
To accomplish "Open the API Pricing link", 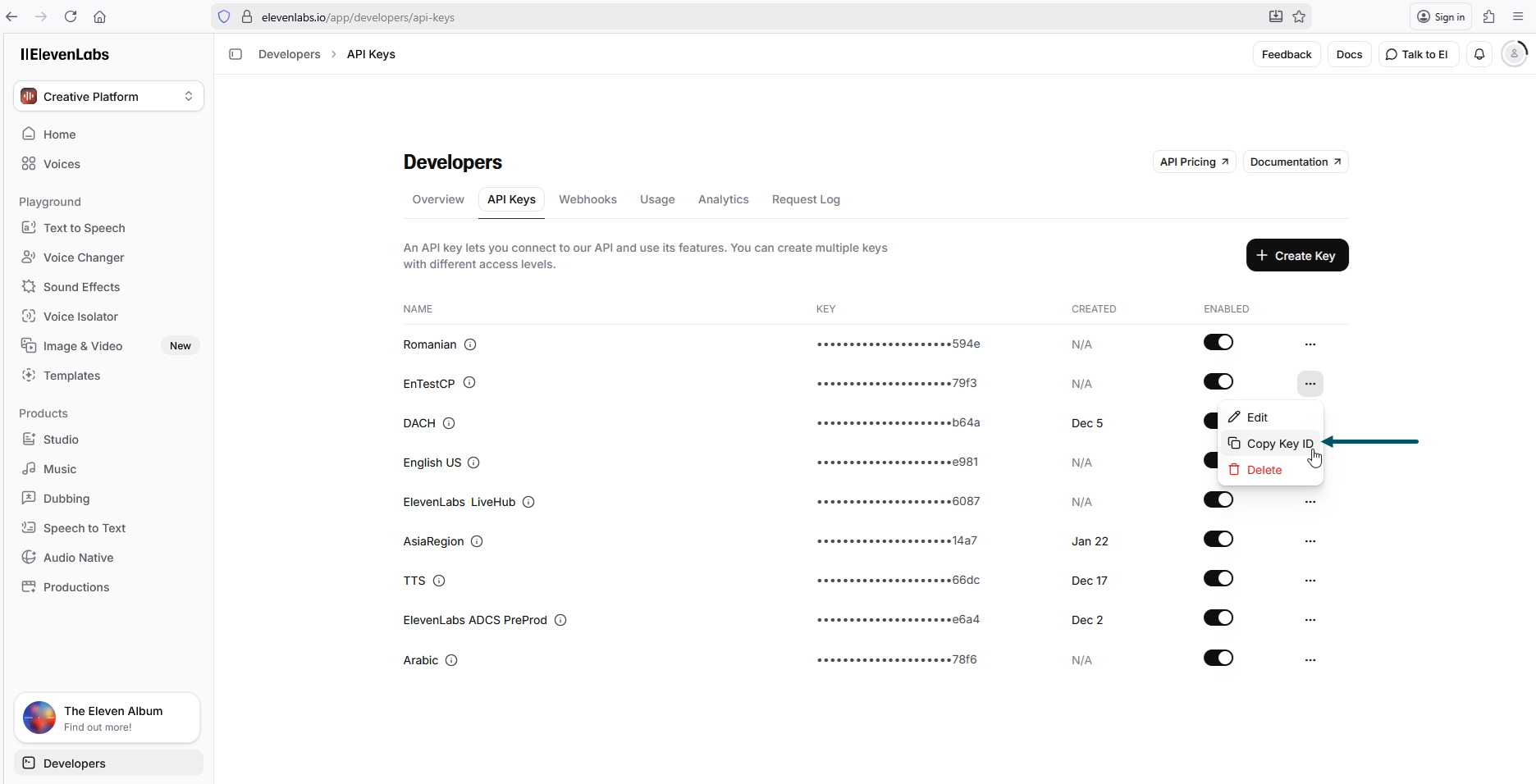I will click(x=1193, y=162).
